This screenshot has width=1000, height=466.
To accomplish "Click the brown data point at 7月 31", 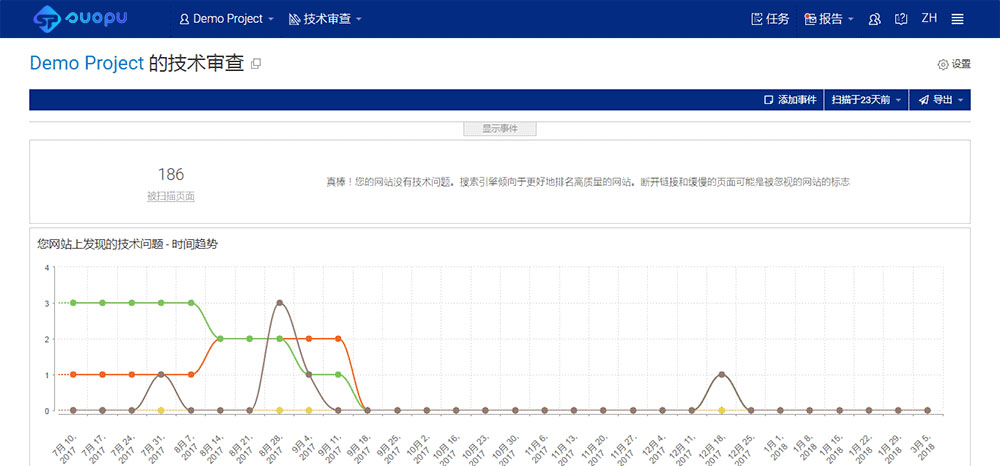I will point(161,374).
